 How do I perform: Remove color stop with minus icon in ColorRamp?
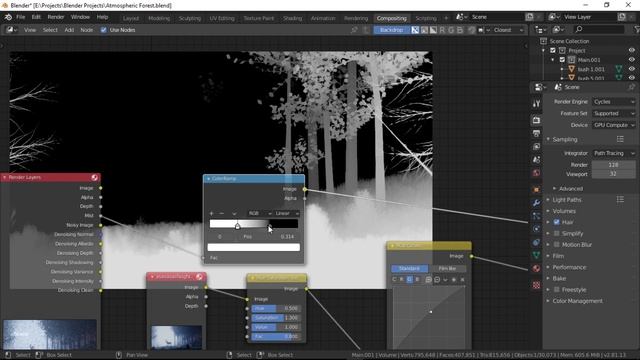(222, 213)
